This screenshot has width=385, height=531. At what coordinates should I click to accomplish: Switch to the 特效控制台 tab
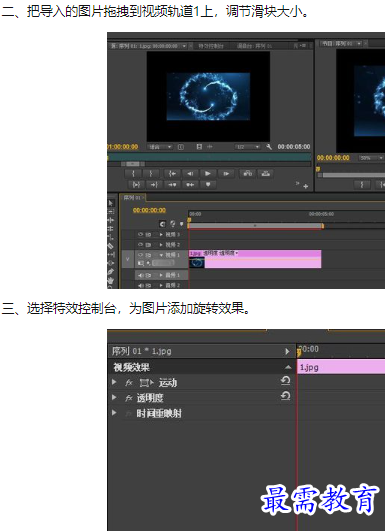pyautogui.click(x=211, y=46)
